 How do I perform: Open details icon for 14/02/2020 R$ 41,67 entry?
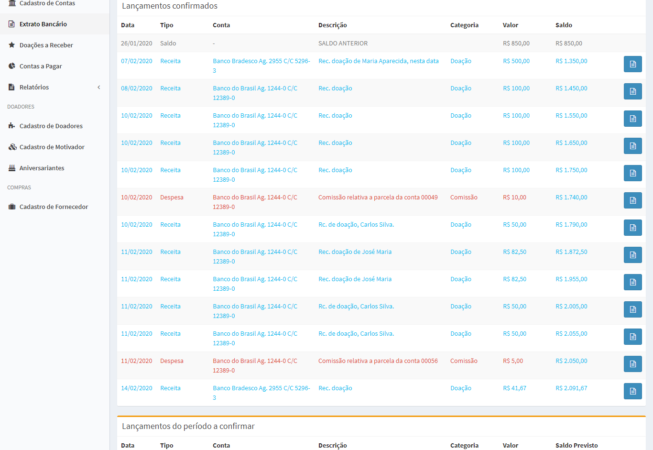(632, 391)
